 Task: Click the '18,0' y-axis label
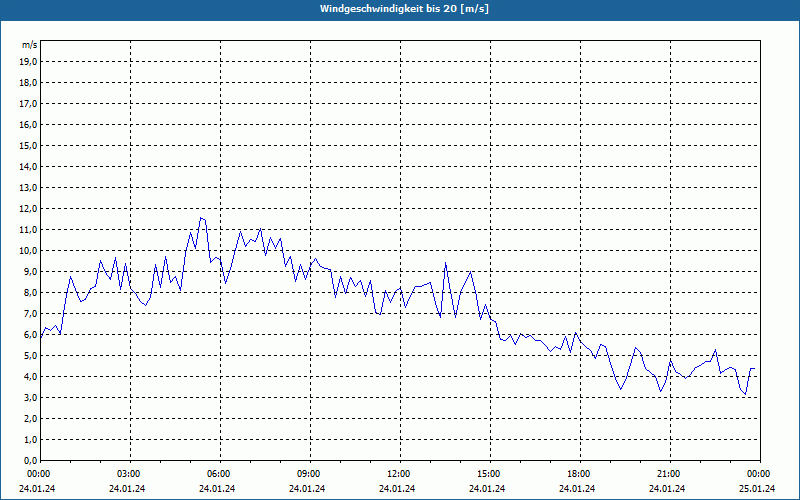tap(28, 83)
